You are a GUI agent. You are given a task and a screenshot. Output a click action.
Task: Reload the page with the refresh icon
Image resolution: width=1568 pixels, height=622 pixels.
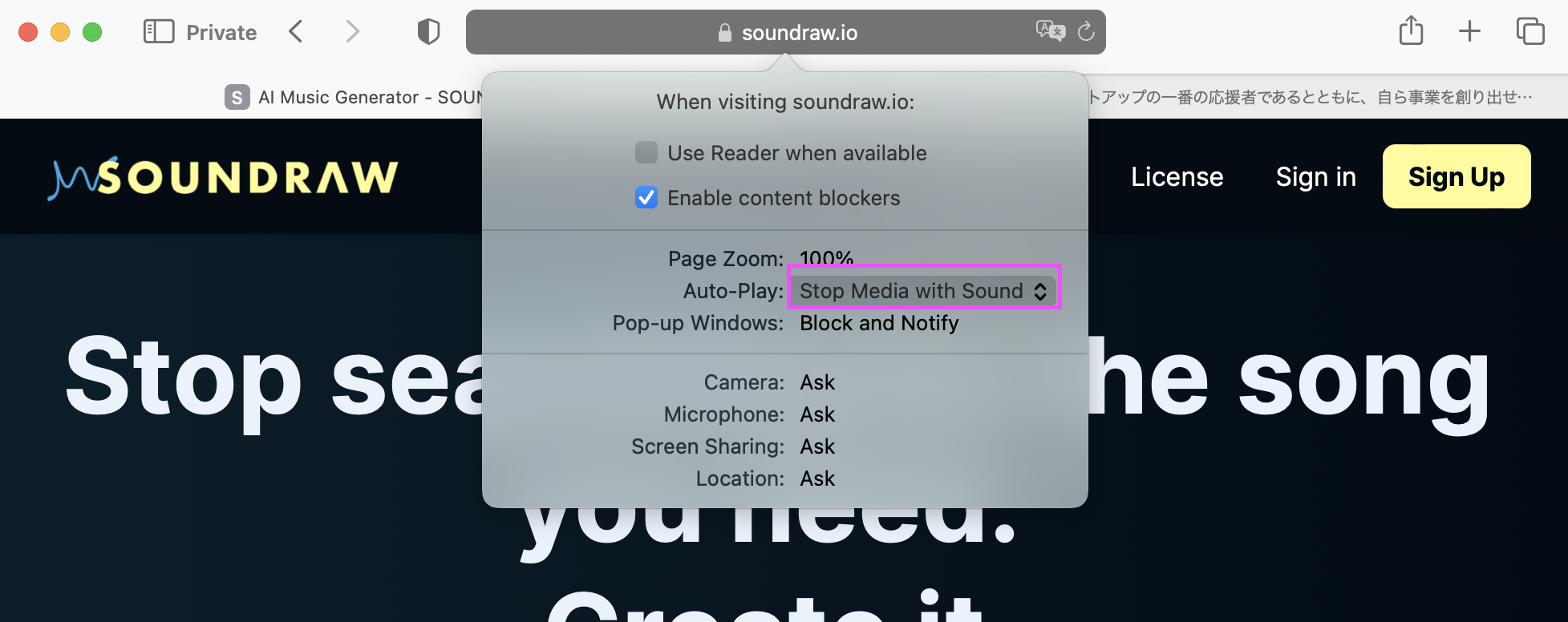click(1086, 31)
